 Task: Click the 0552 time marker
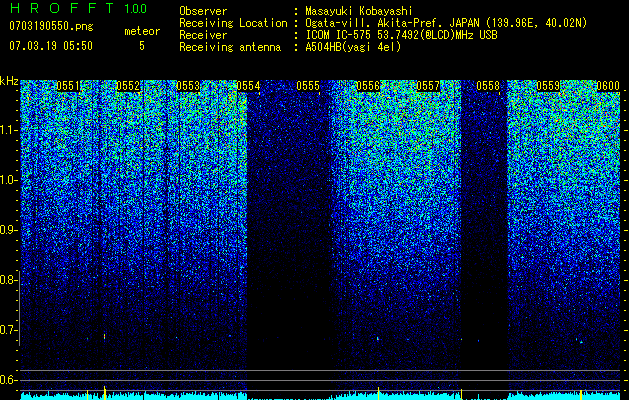coord(128,86)
